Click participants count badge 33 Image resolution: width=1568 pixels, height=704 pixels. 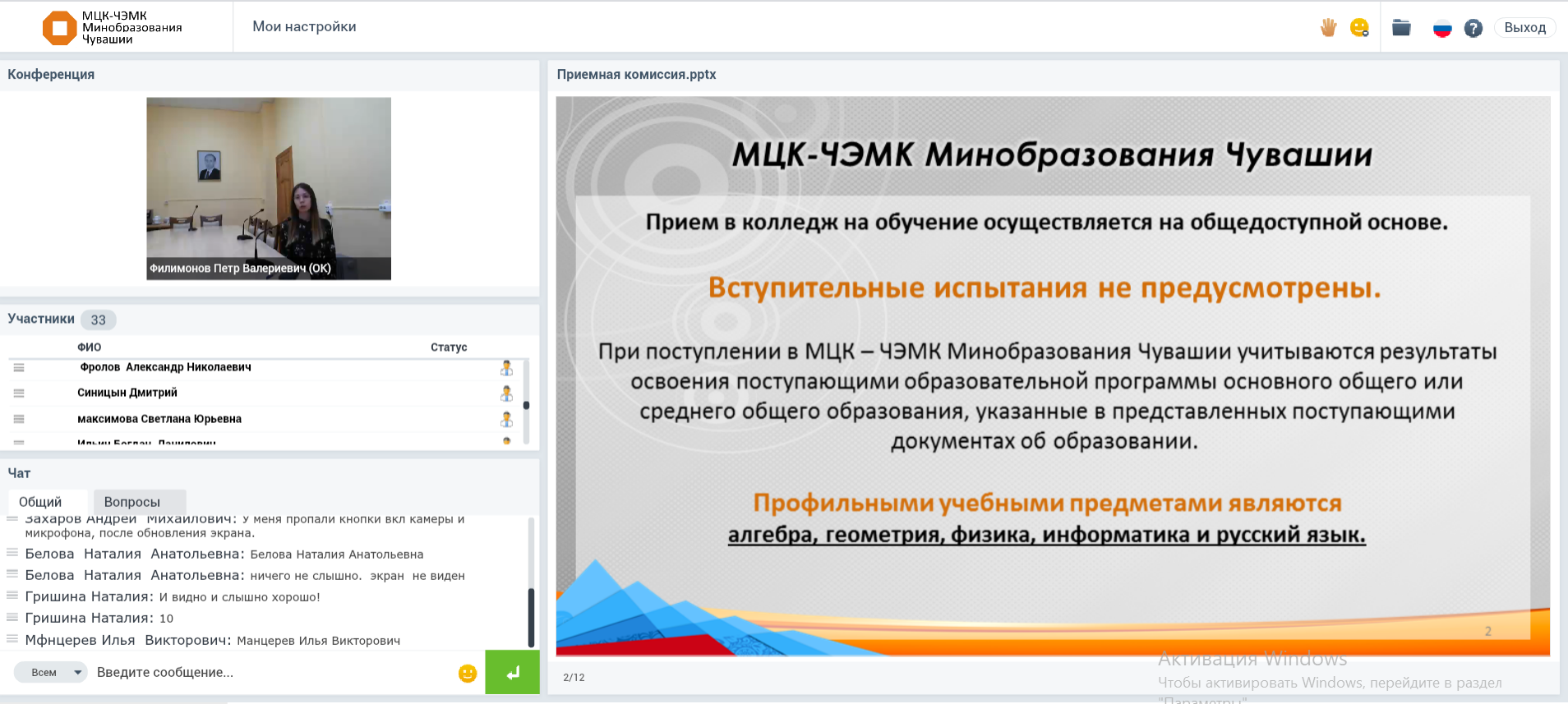click(x=99, y=320)
